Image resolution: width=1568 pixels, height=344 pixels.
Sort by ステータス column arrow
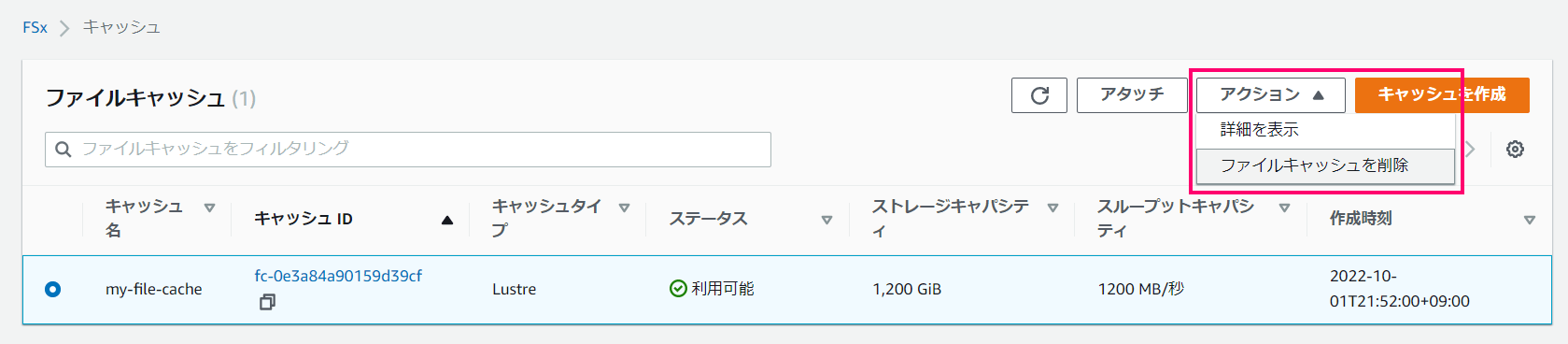(x=826, y=220)
